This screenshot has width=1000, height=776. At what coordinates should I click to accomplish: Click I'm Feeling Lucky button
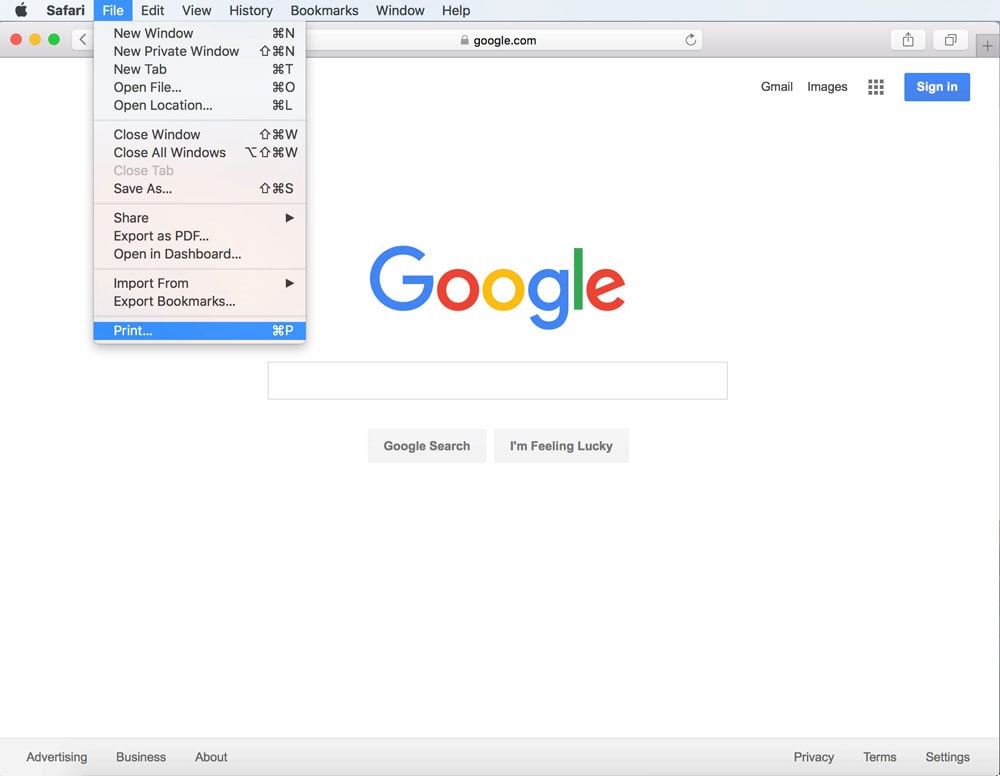pyautogui.click(x=561, y=446)
